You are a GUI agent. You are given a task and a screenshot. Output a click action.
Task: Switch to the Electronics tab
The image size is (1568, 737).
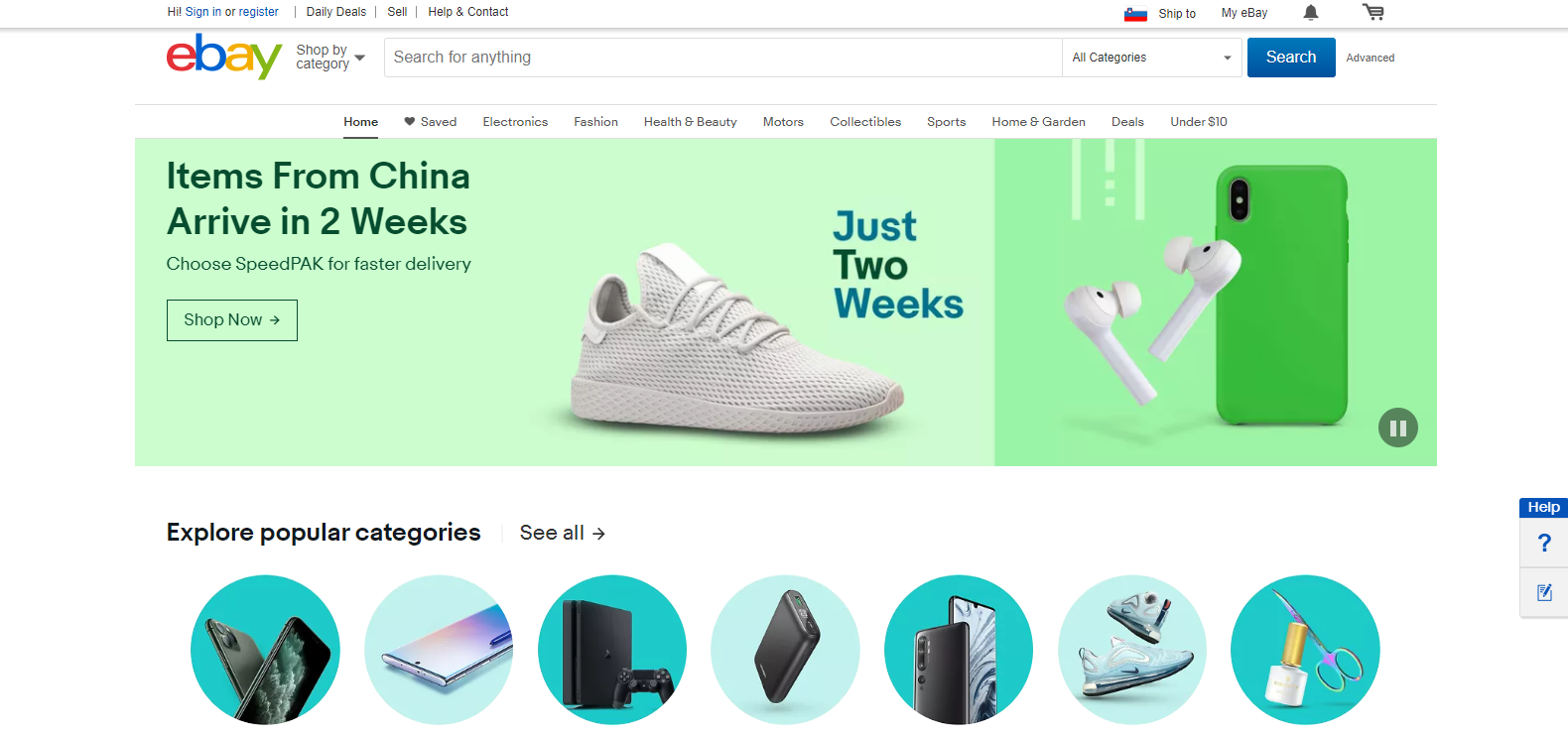(x=515, y=122)
